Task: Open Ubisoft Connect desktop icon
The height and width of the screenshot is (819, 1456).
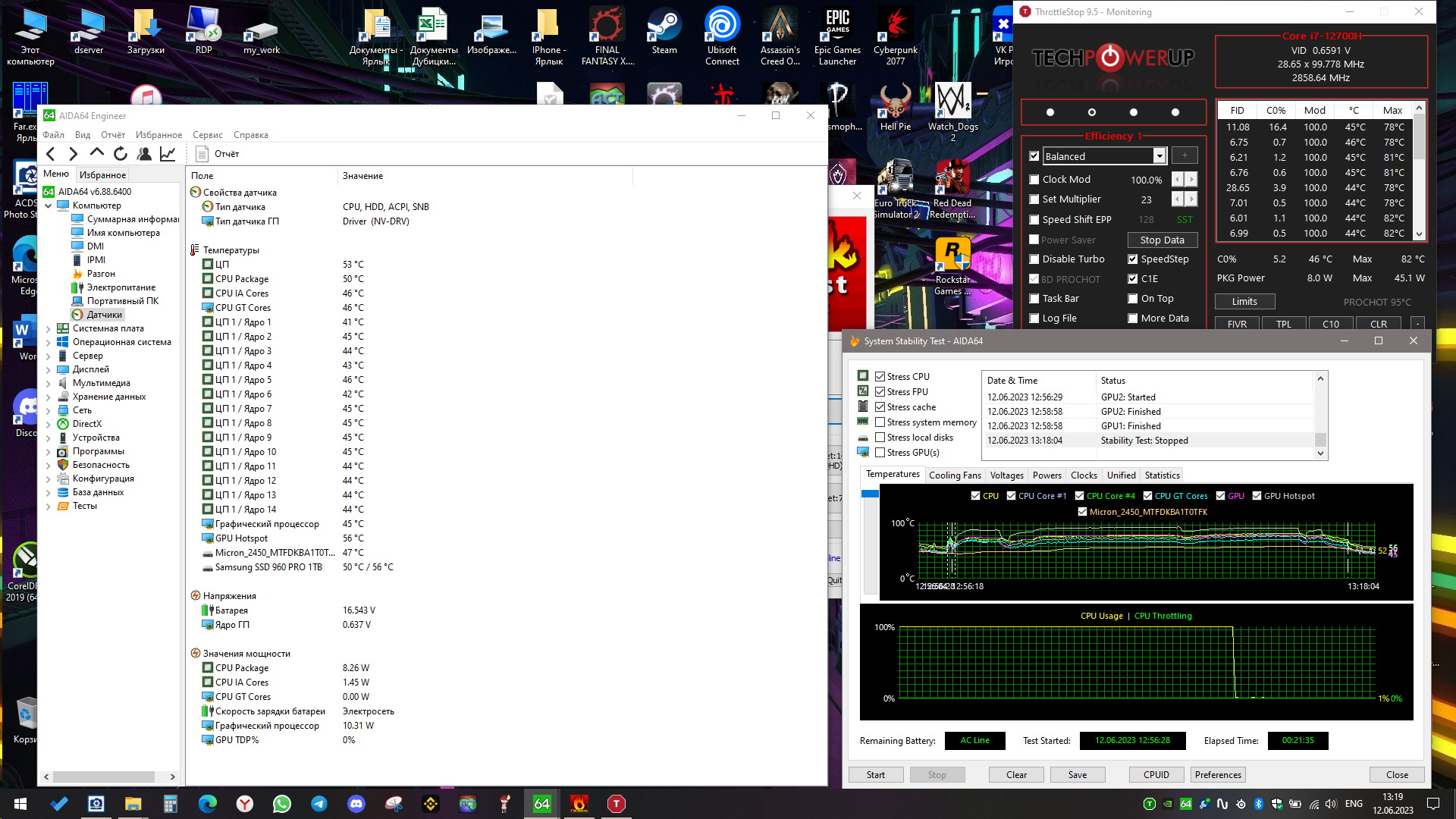Action: [722, 36]
